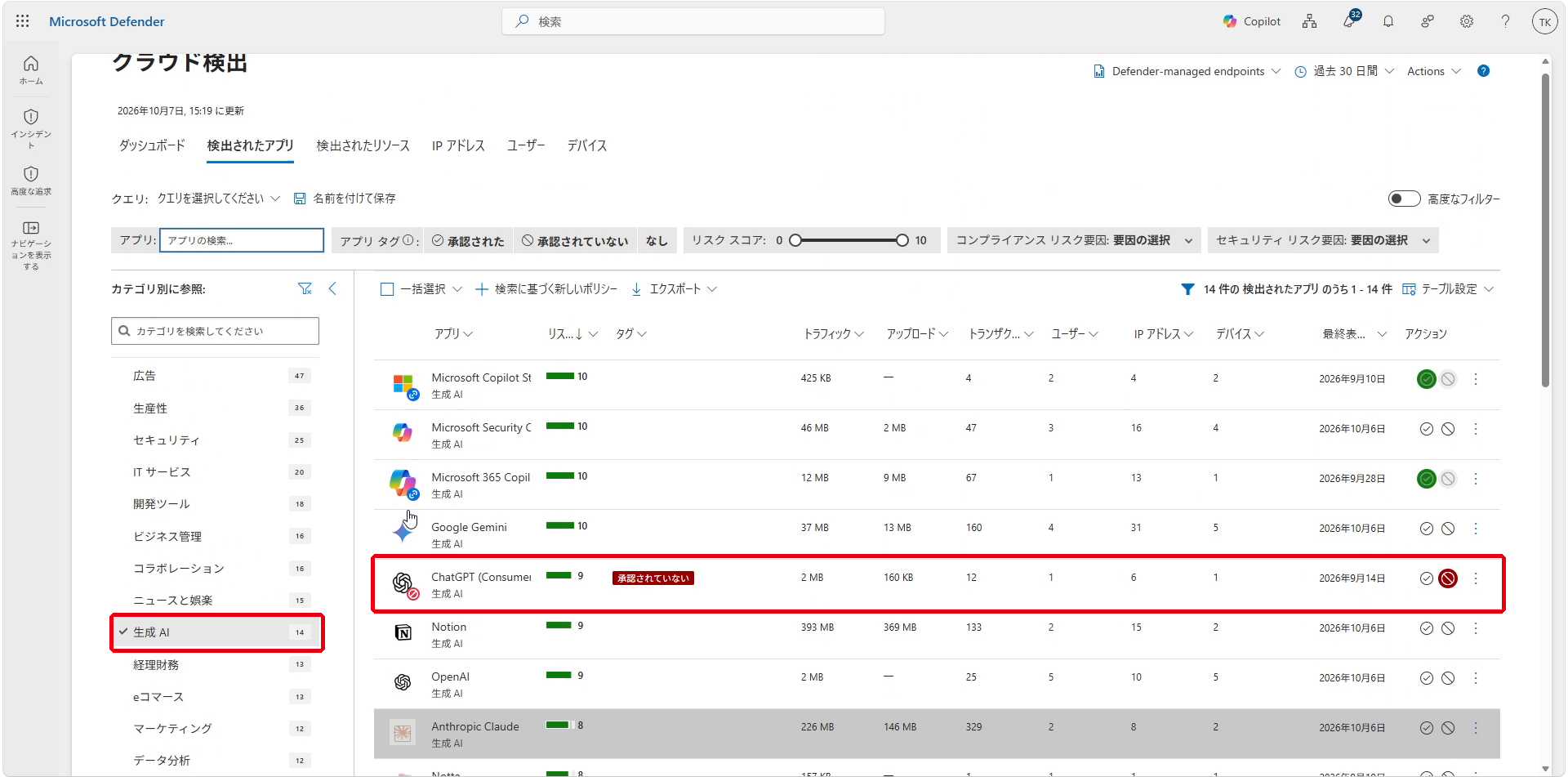Focus the アプリの検索 input field

242,240
